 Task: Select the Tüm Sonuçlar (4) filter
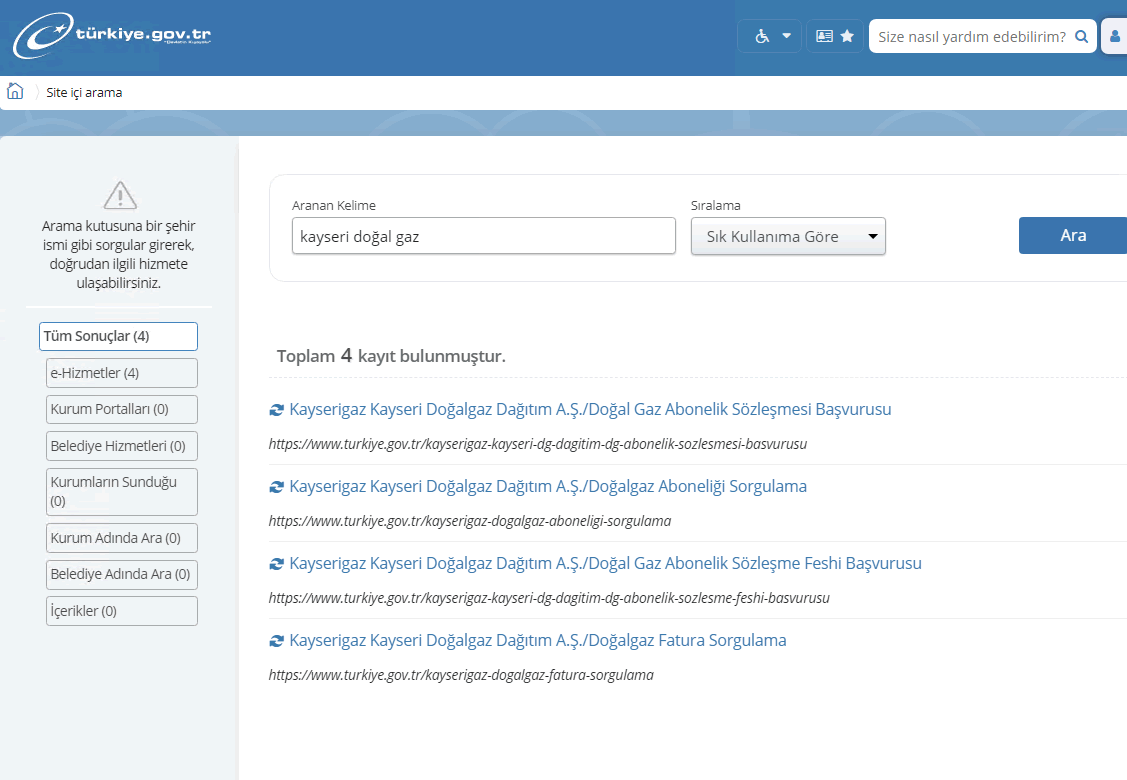pyautogui.click(x=118, y=336)
